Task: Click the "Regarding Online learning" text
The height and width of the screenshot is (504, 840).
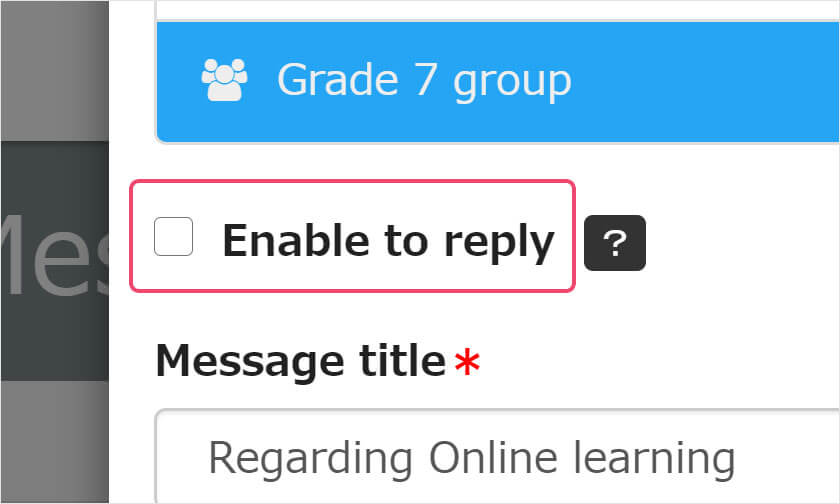Action: (471, 458)
